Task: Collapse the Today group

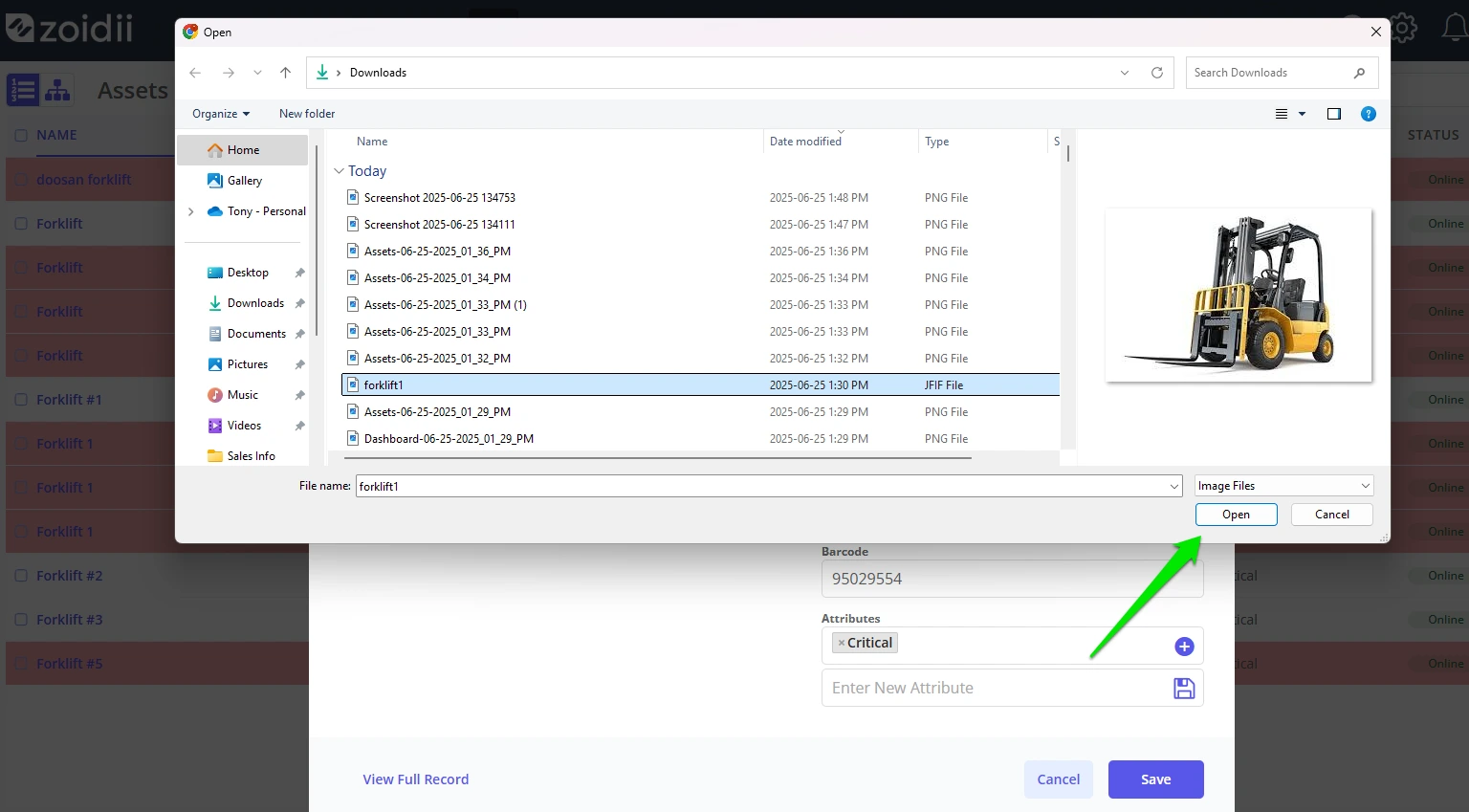Action: (339, 171)
